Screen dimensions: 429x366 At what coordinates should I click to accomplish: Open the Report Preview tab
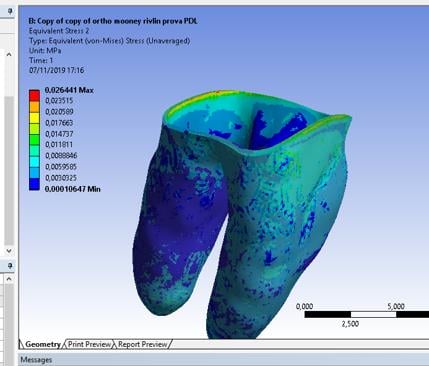pyautogui.click(x=142, y=344)
